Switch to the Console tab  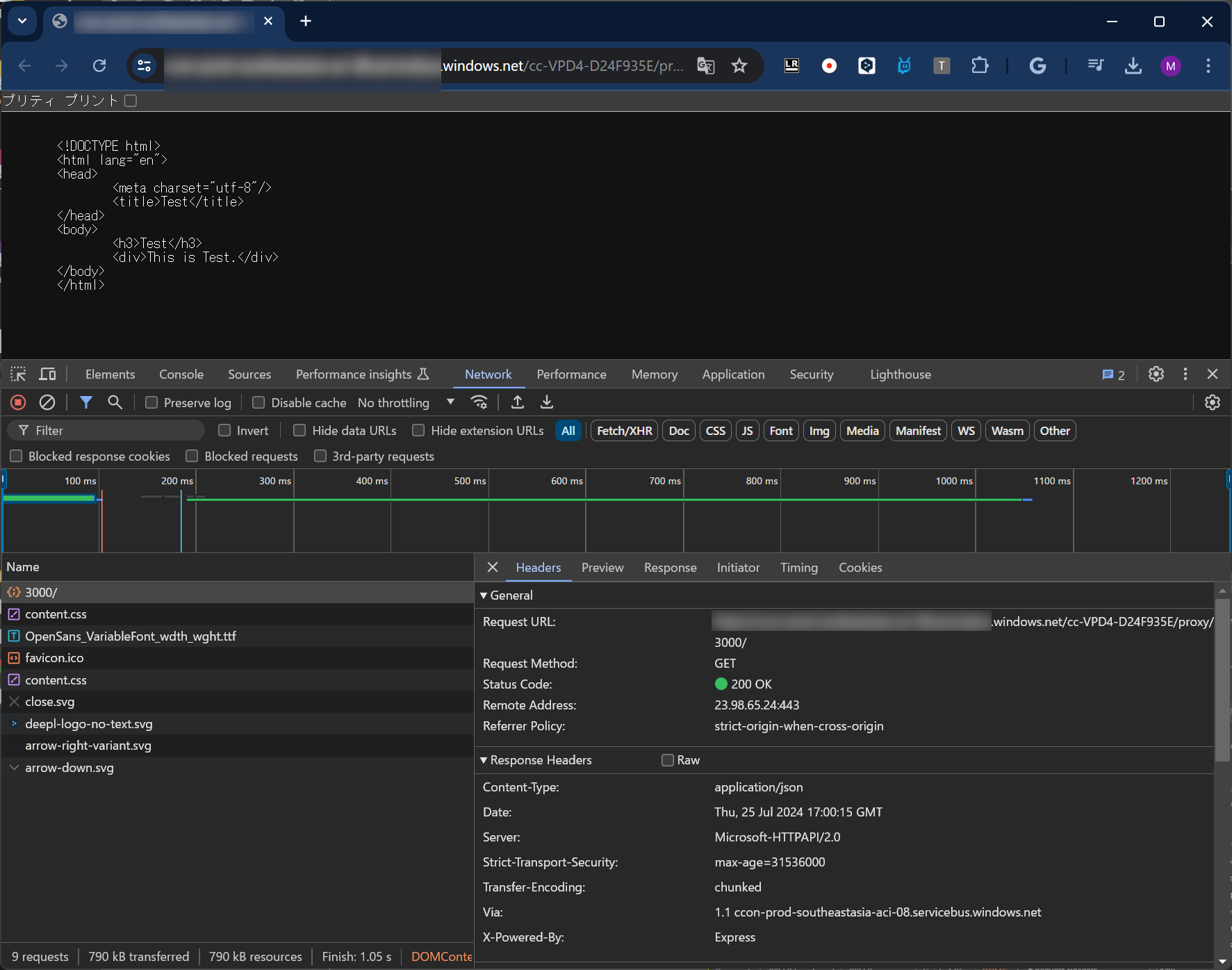[181, 375]
